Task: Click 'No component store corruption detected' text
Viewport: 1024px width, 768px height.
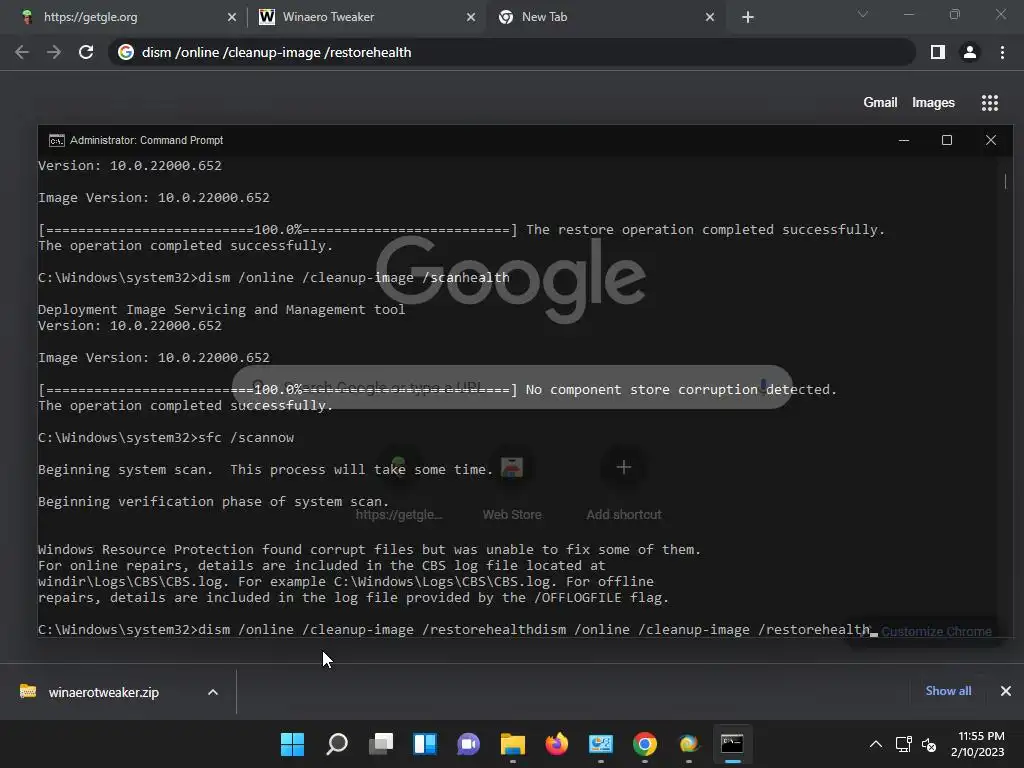Action: click(x=680, y=390)
